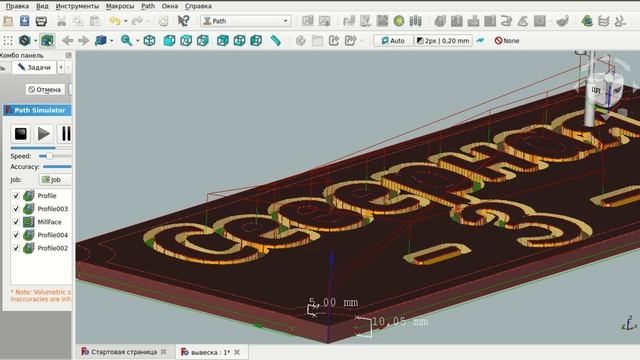Viewport: 640px width, 360px height.
Task: Click the Print icon
Action: tap(41, 21)
